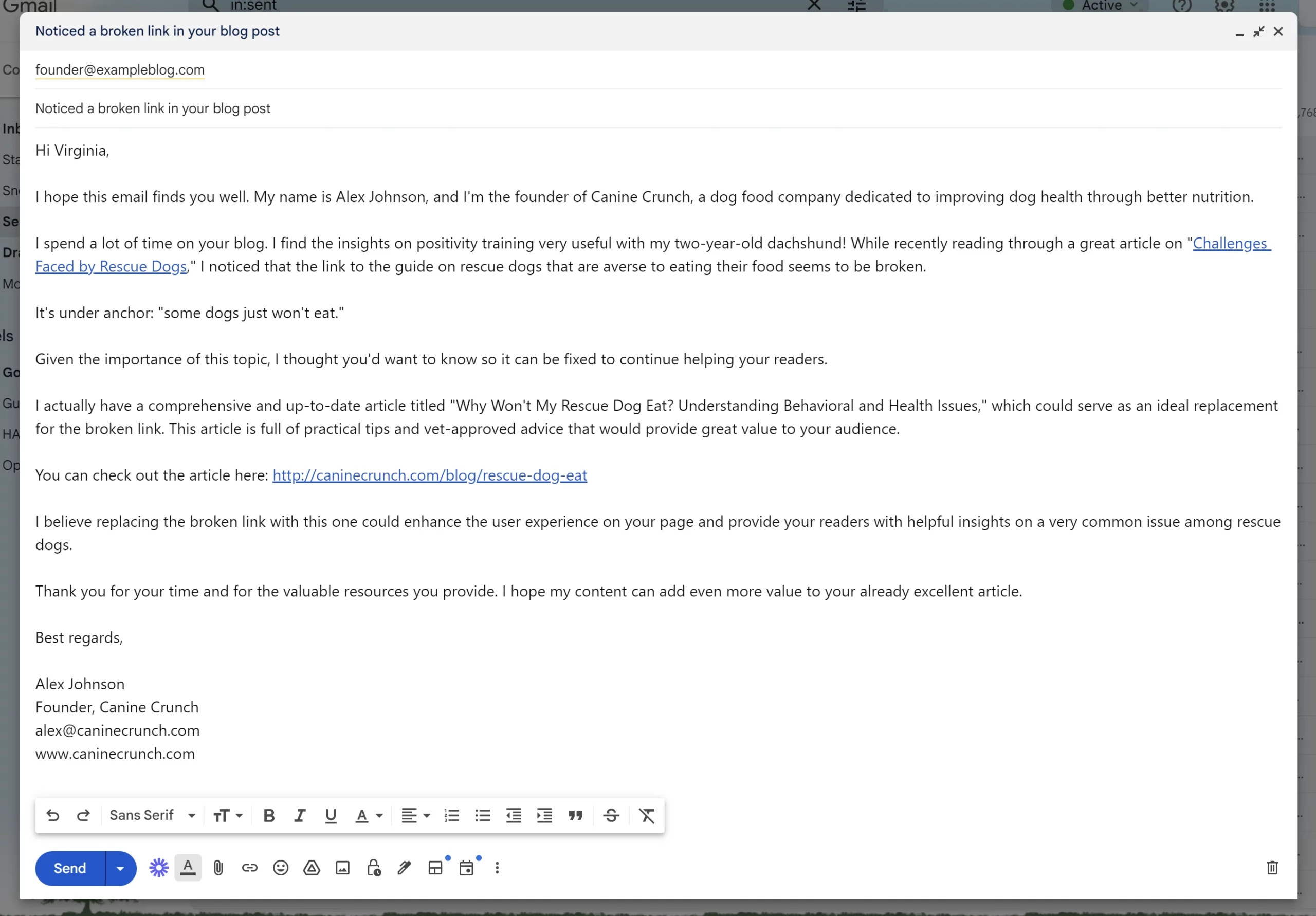Click the Remove formatting icon
Viewport: 1316px width, 916px height.
648,816
